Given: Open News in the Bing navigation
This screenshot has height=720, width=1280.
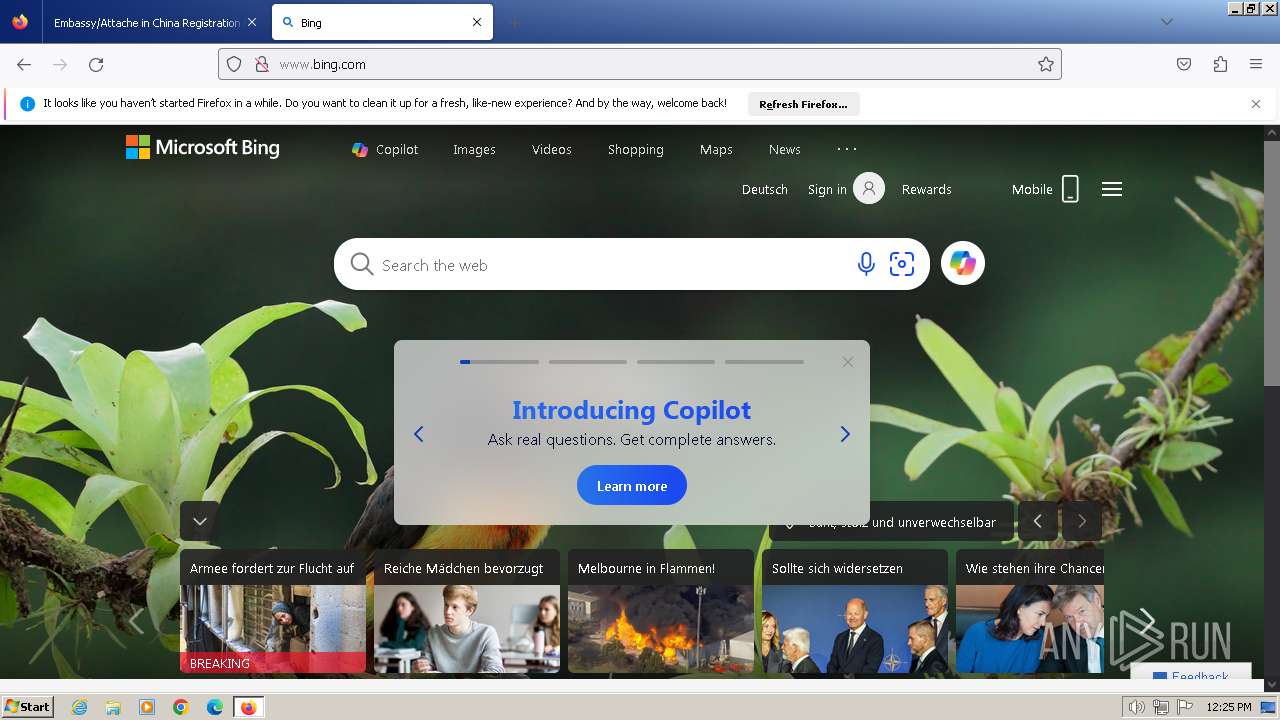Looking at the screenshot, I should 785,149.
